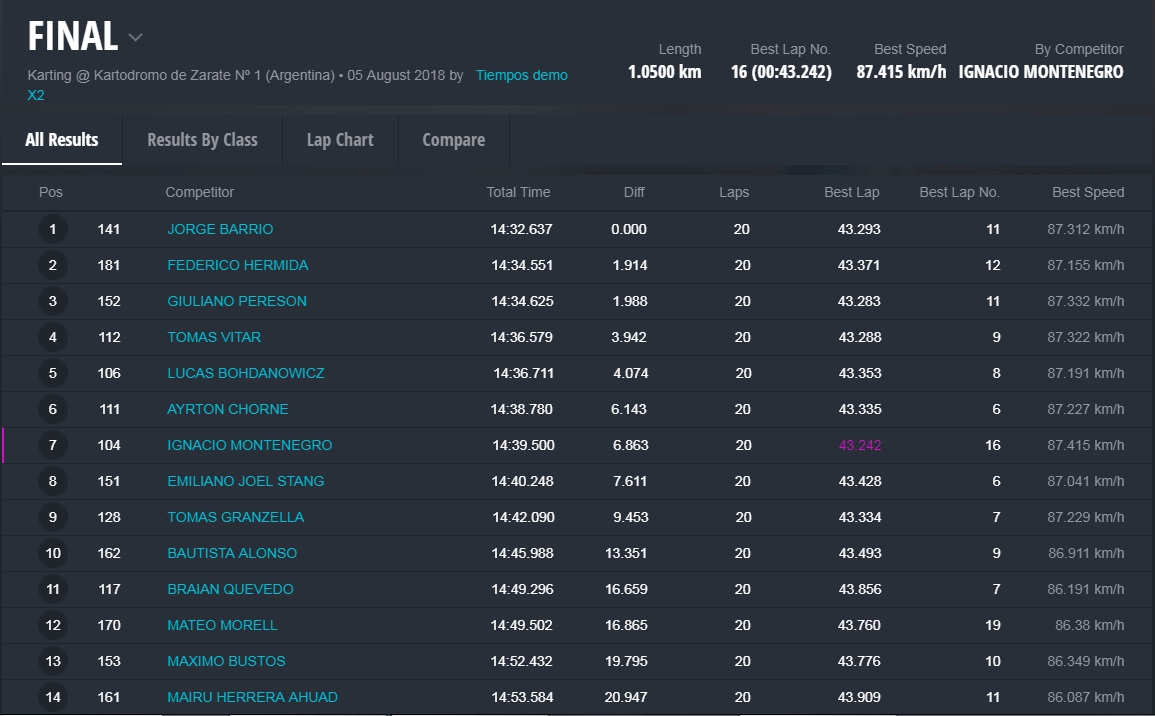Click the position 14 circle badge
This screenshot has width=1155, height=716.
(53, 697)
